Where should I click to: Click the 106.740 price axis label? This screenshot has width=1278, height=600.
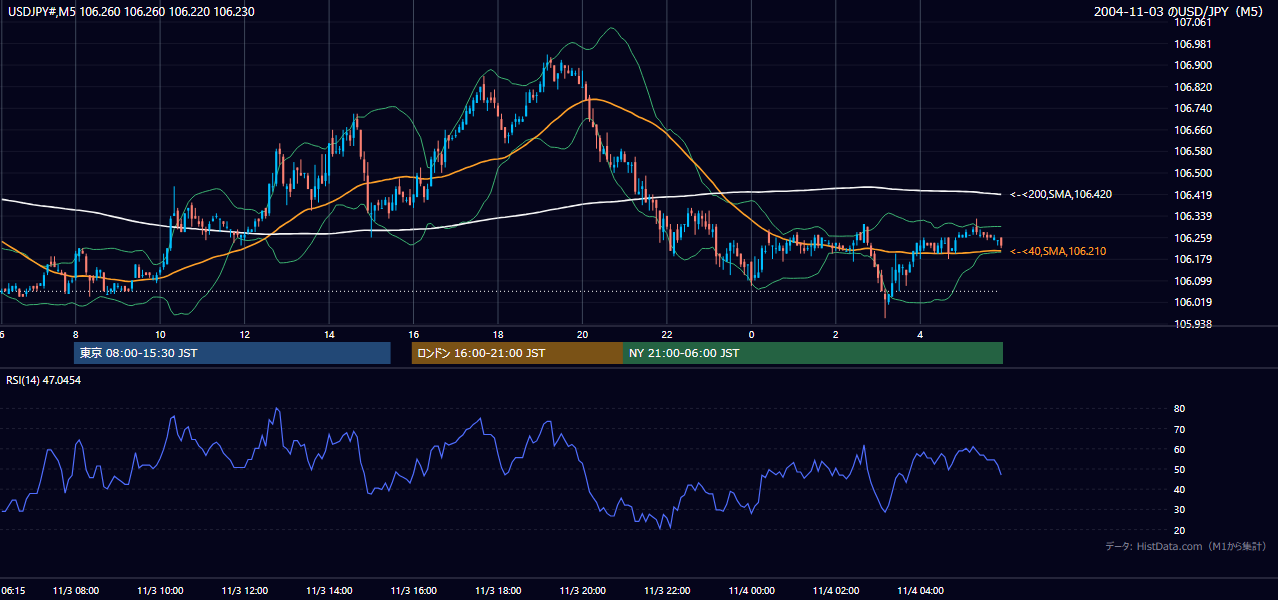[1193, 108]
